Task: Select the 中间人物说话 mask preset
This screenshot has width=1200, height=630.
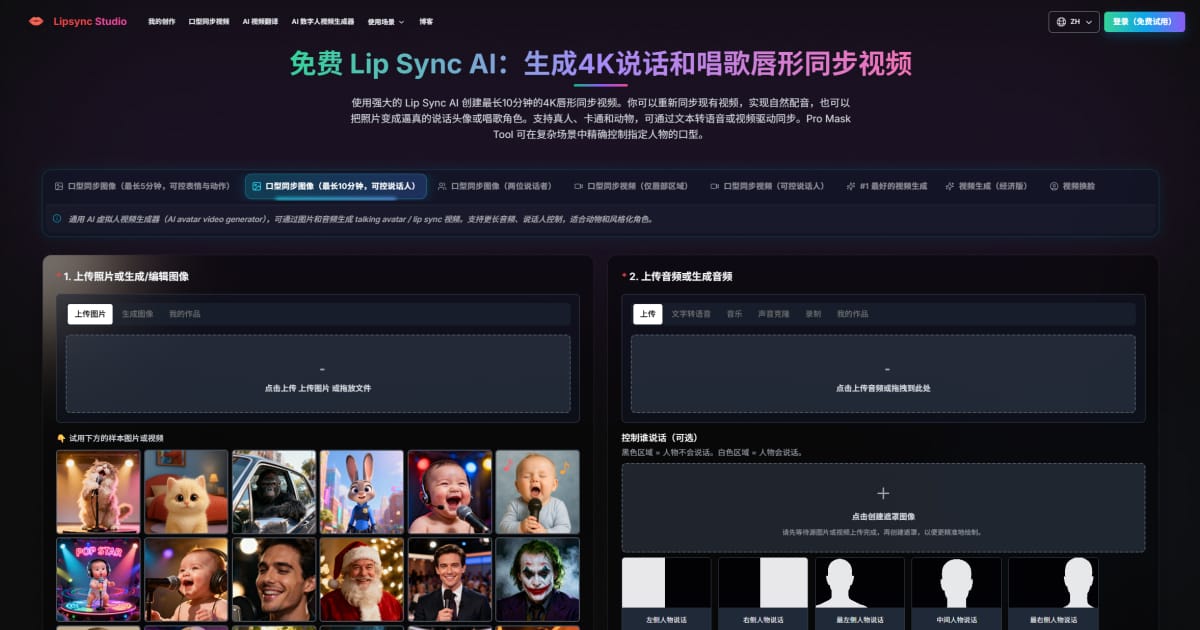Action: click(957, 593)
